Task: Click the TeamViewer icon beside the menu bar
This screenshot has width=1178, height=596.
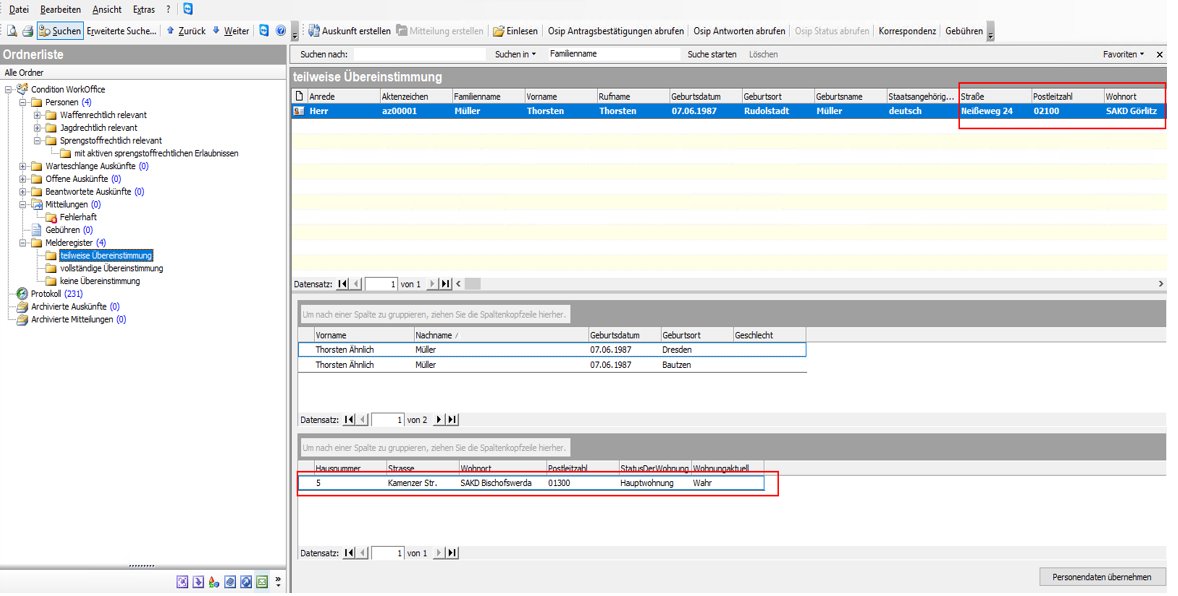Action: (x=187, y=9)
